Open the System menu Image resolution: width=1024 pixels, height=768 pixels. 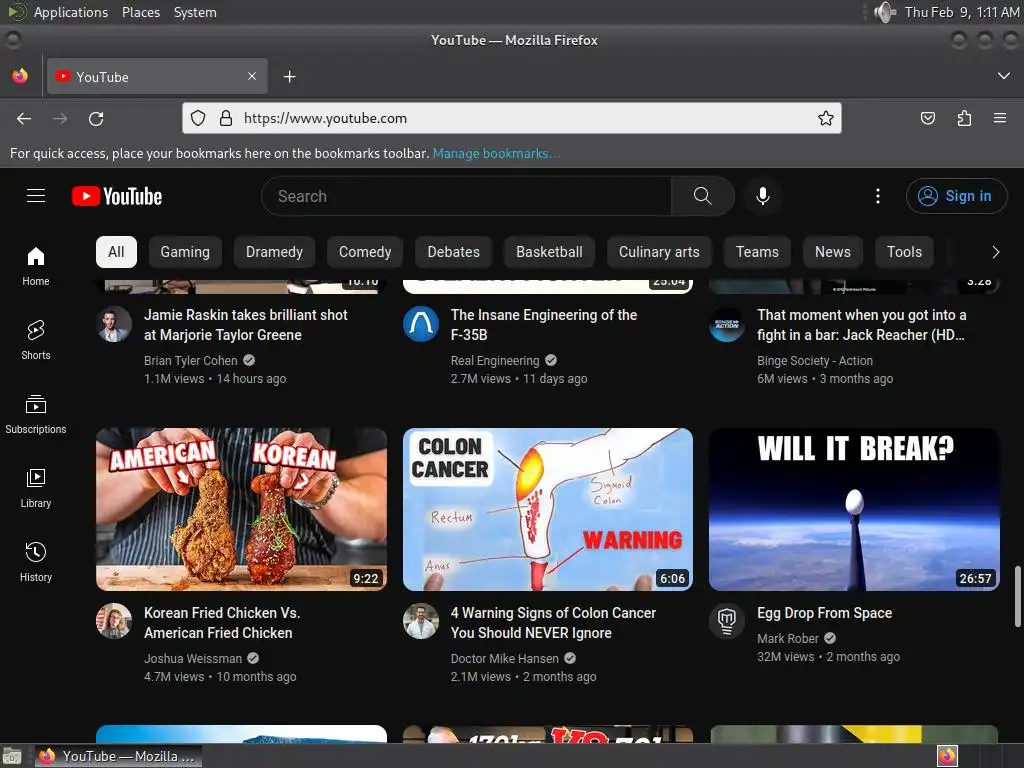coord(195,12)
